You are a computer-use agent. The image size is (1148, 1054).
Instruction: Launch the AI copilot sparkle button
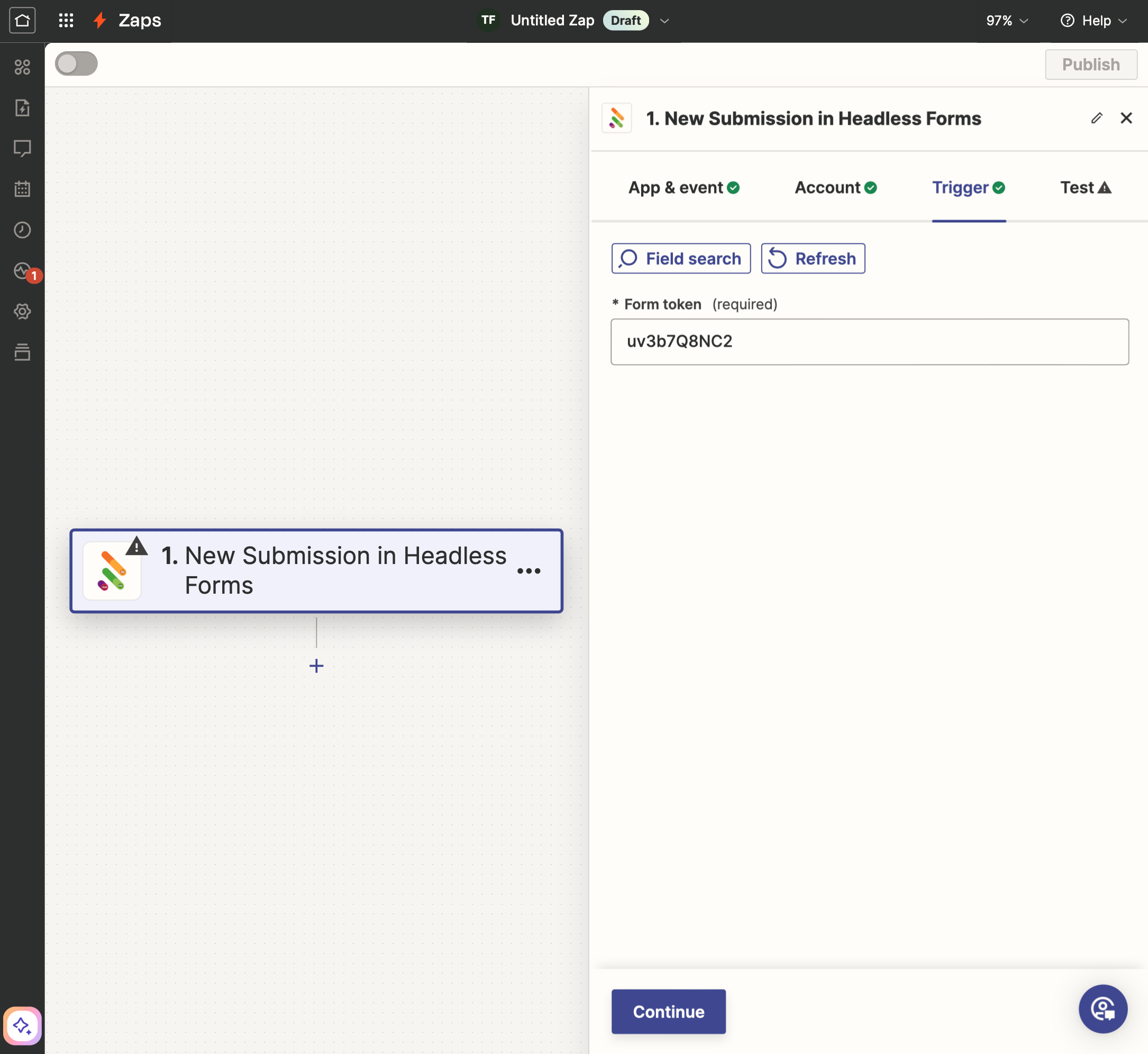tap(22, 1025)
